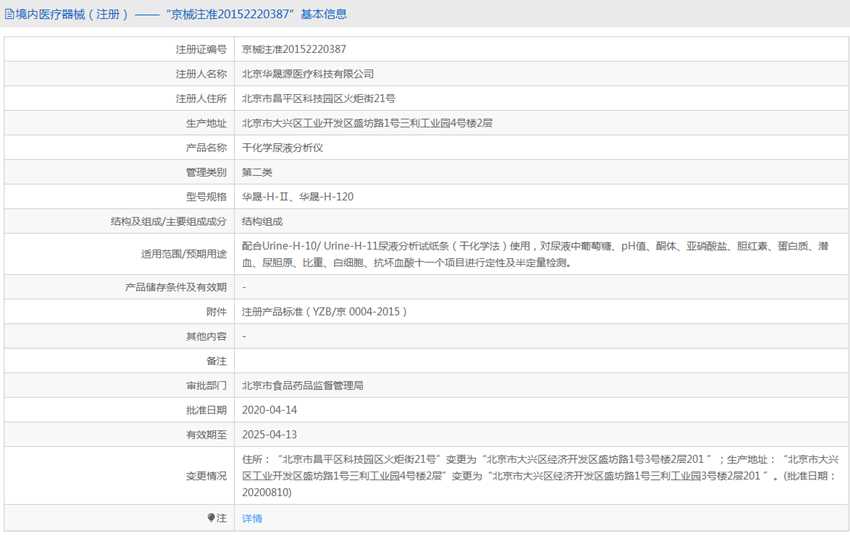Click the 变更情况 change record text
Screen dimensions: 850x535
coord(540,476)
